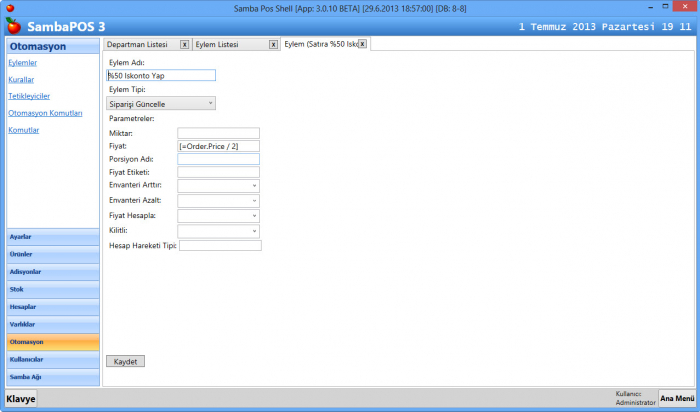700x412 pixels.
Task: Expand the Envanteri Azalt dropdown
Action: tap(218, 201)
